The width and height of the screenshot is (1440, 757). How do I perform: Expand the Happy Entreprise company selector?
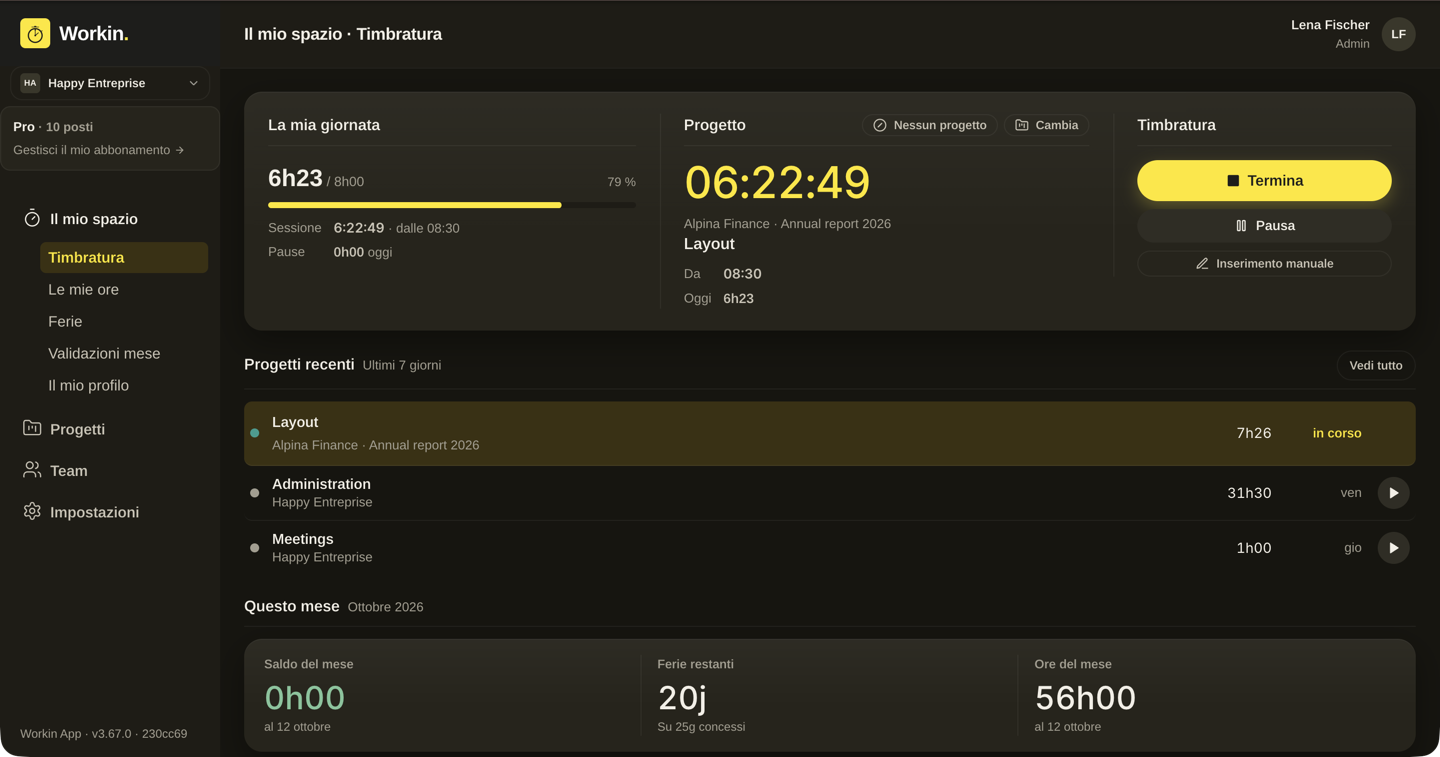[x=110, y=83]
